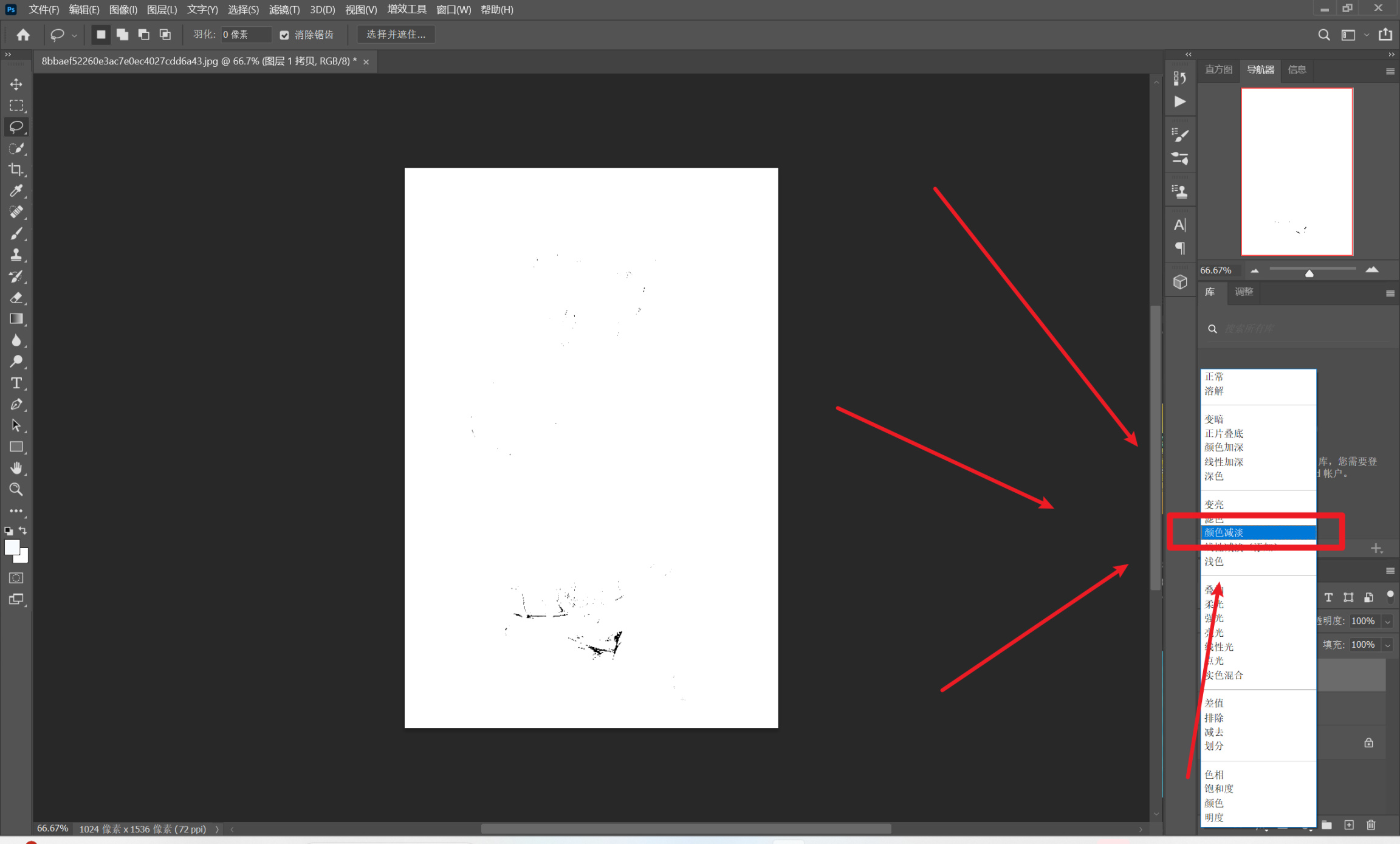
Task: Open fill 填充 100% dropdown arrow
Action: (x=1387, y=645)
